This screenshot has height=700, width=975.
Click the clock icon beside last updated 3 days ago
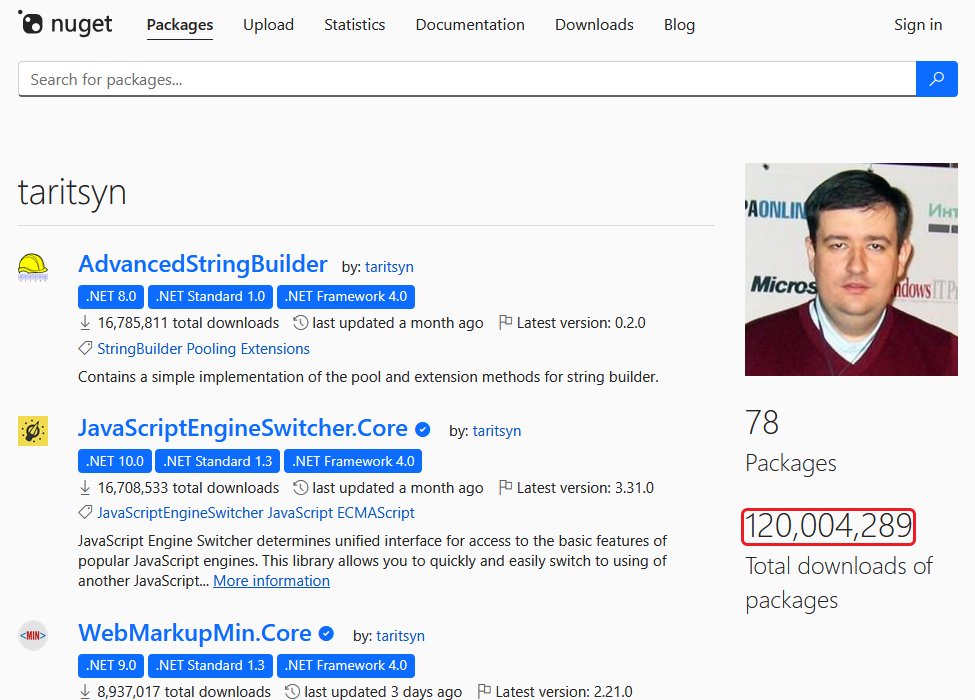[x=292, y=691]
